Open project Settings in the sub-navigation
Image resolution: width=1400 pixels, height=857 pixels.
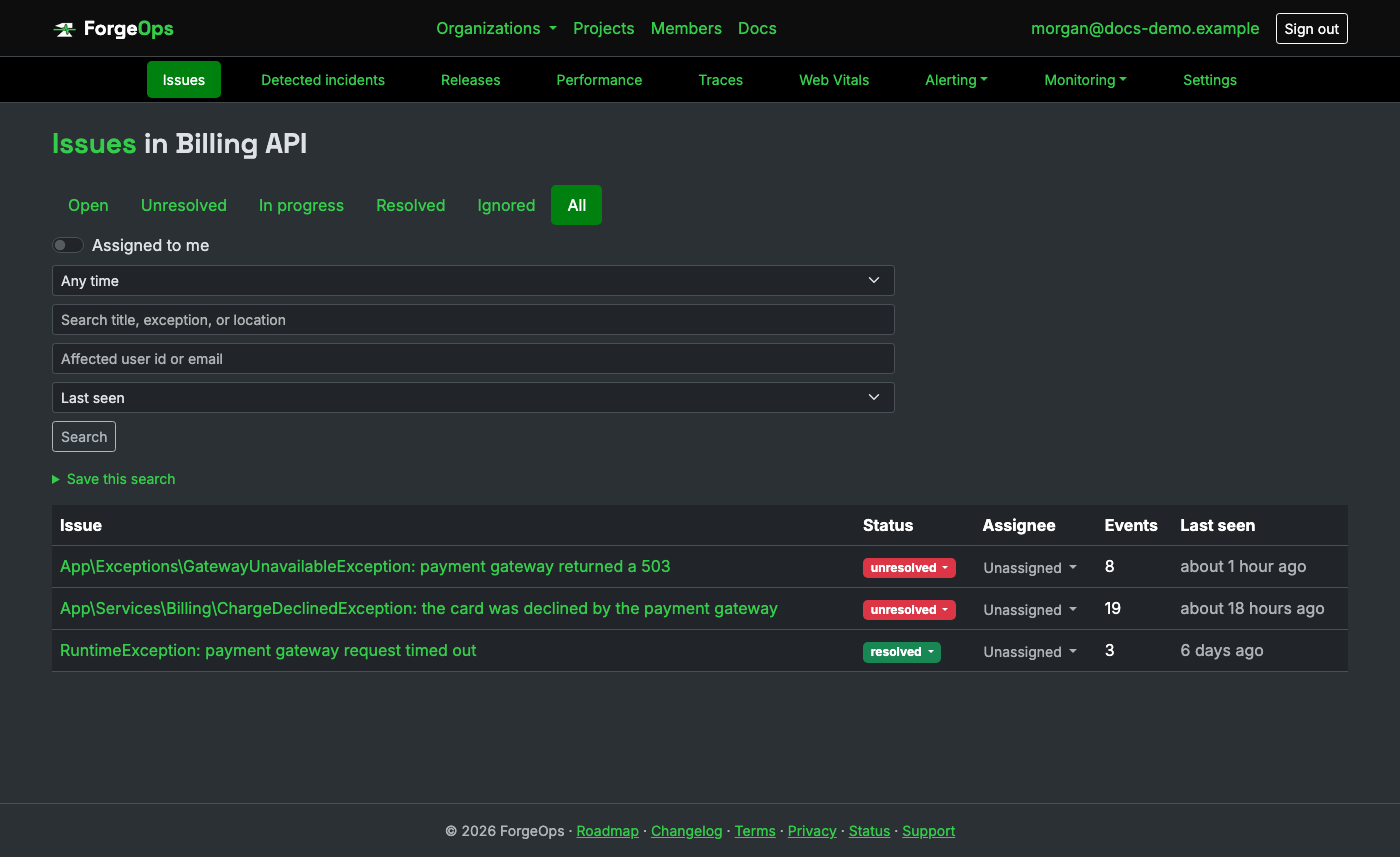coord(1210,80)
